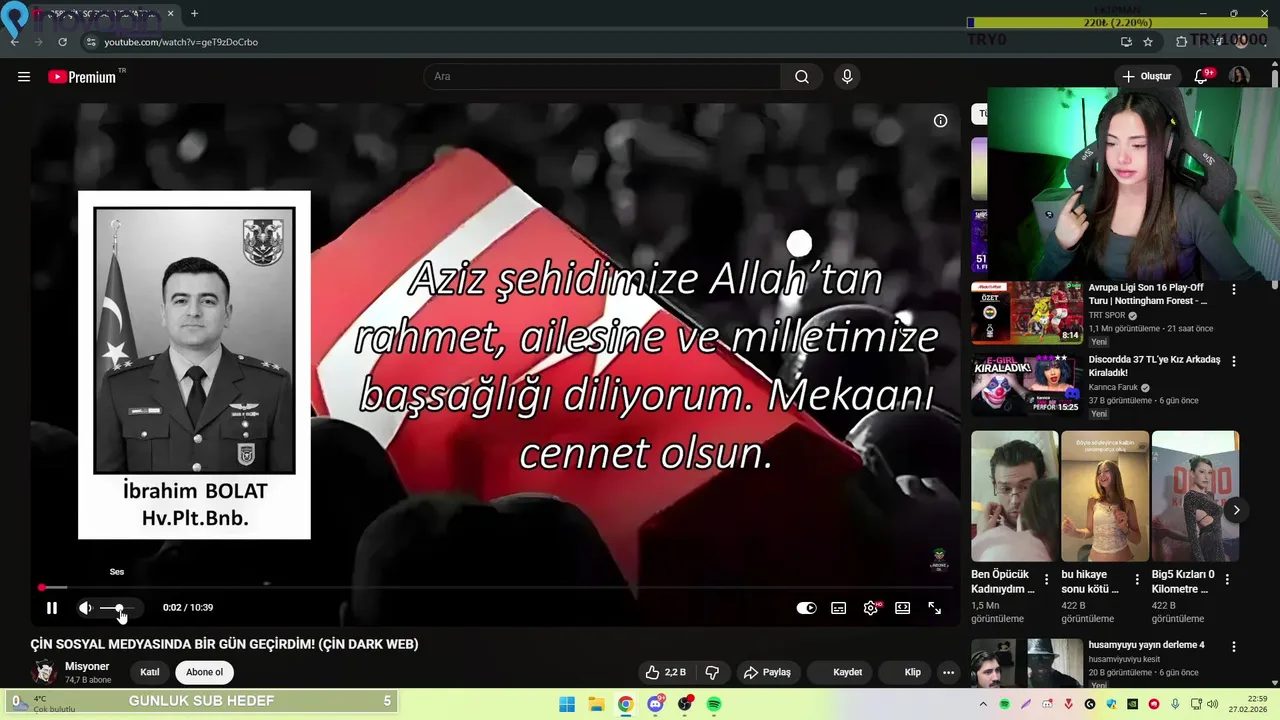
Task: View site information icon in address bar
Action: point(91,42)
